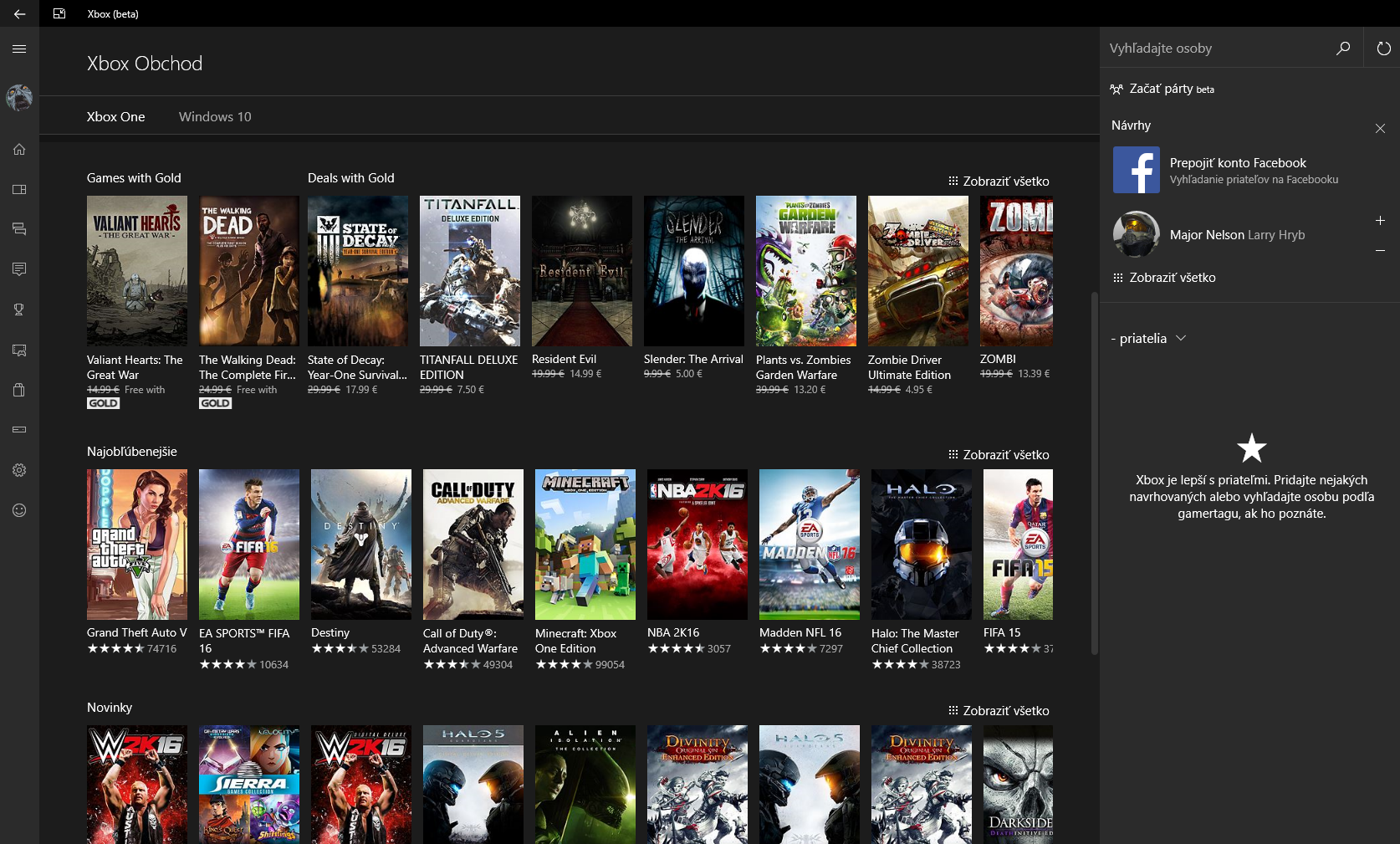Open Zombie Driver Ultimate Edition cover

918,271
